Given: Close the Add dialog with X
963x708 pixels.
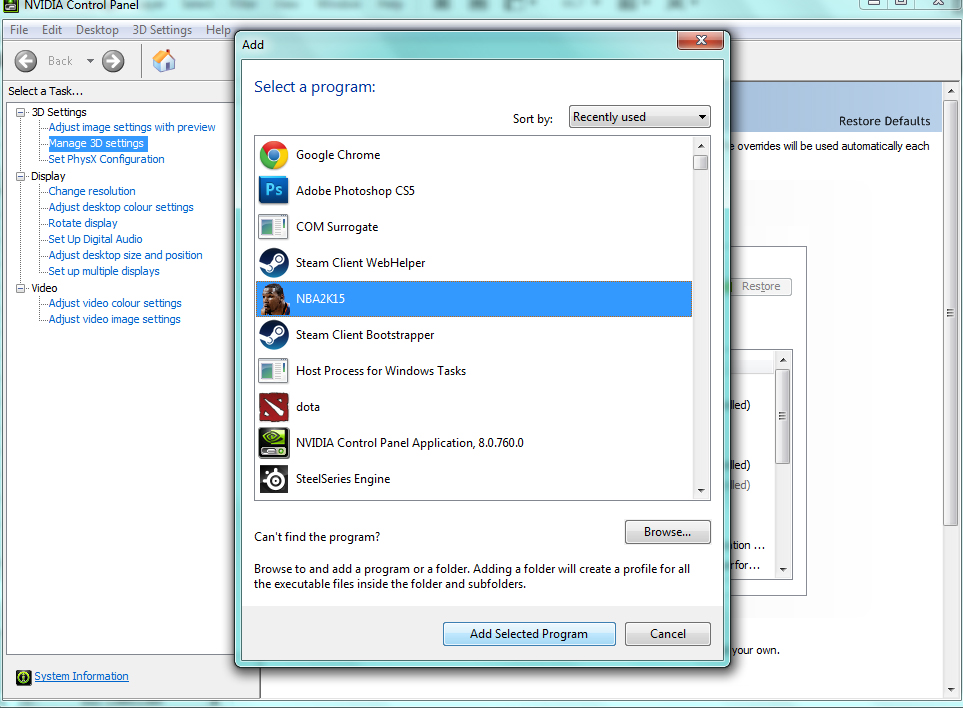Looking at the screenshot, I should pos(701,41).
